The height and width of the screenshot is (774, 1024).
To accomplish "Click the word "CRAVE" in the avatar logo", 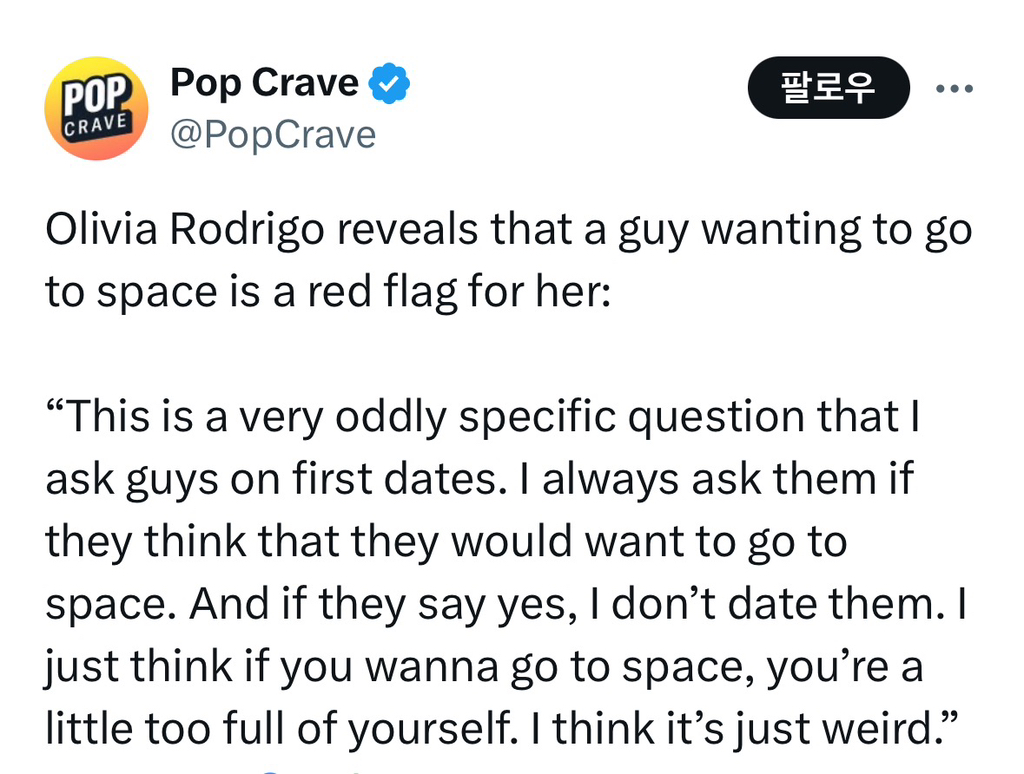I will (96, 126).
